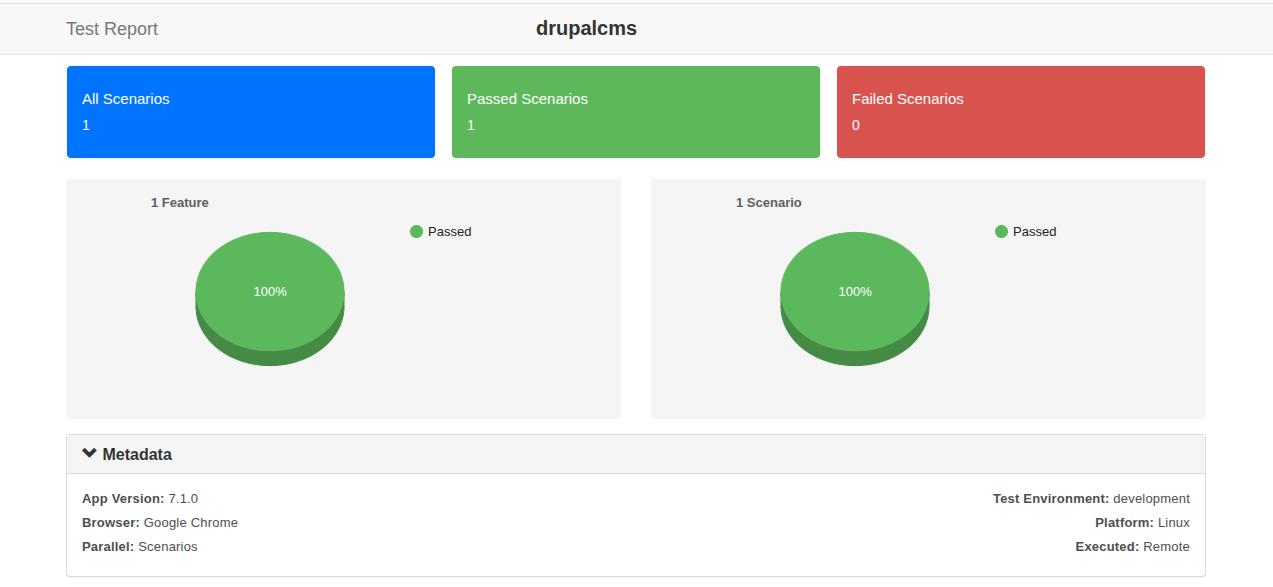
Task: Click the drupalcms project title
Action: tap(586, 28)
